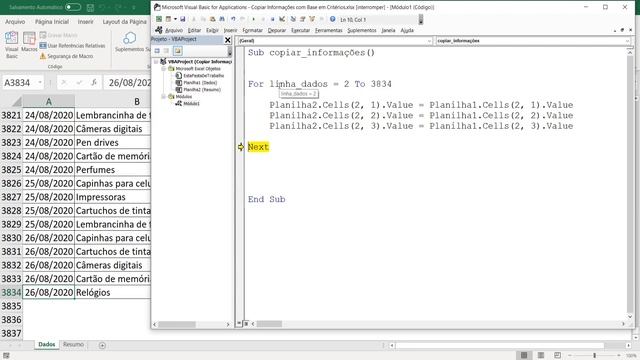Click the Help question mark icon in VBA
Image resolution: width=640 pixels, height=360 pixels.
[x=333, y=19]
